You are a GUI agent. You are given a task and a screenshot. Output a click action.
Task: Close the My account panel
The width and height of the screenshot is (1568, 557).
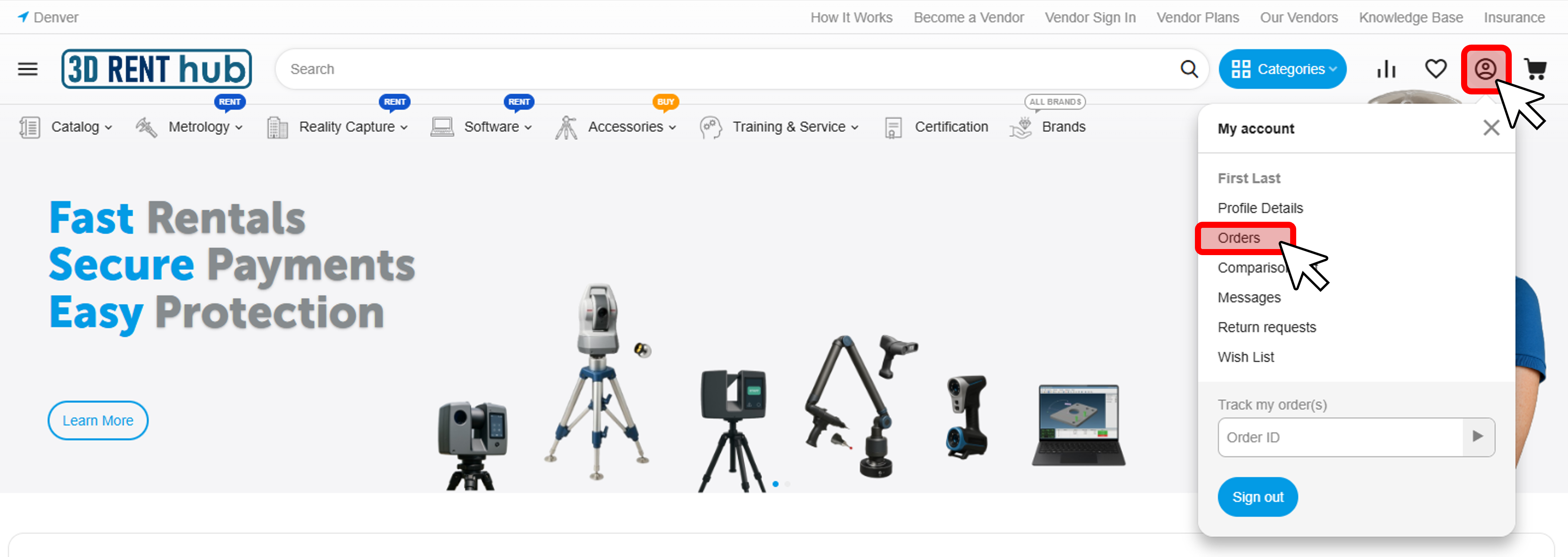pos(1491,128)
